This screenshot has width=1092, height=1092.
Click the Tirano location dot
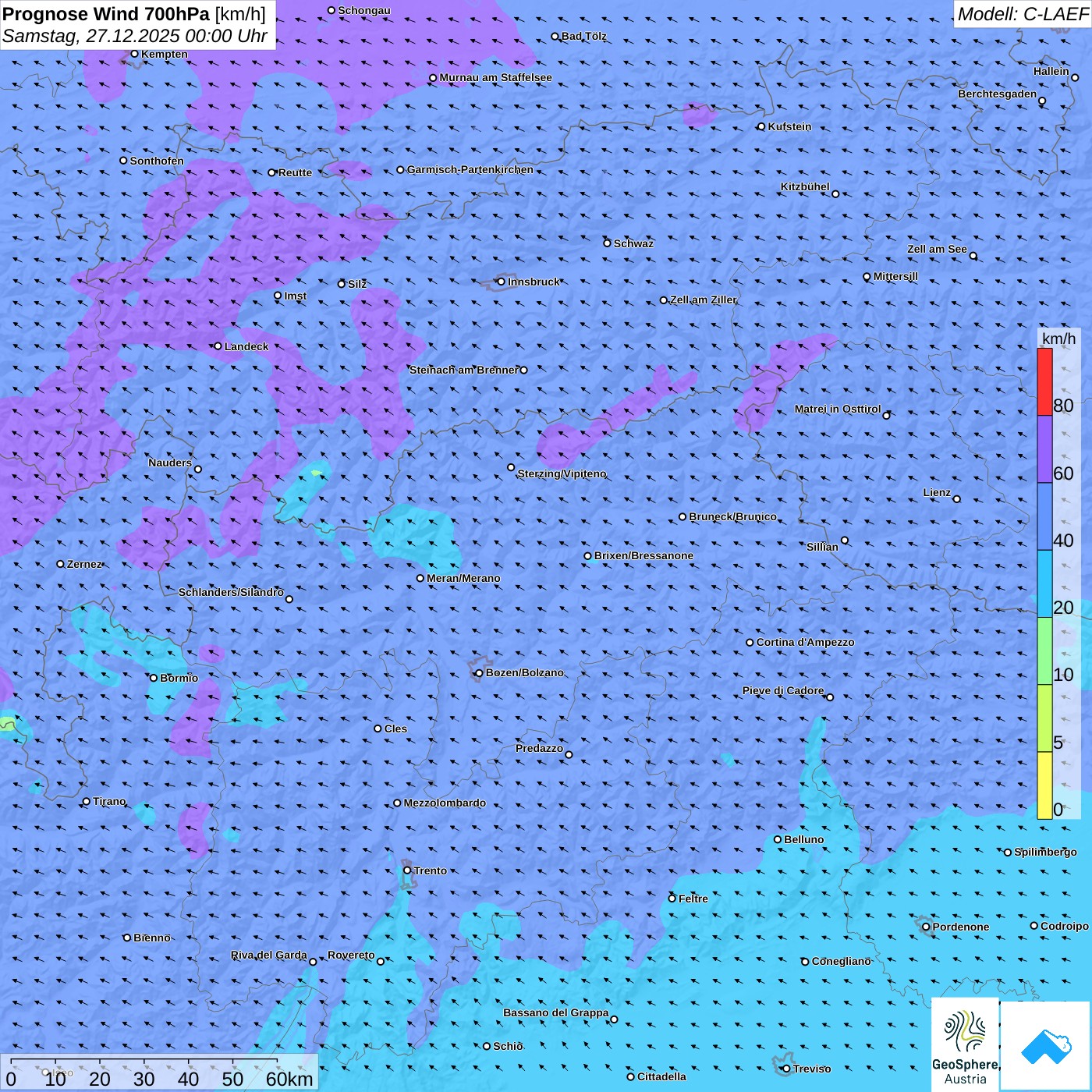pos(87,801)
